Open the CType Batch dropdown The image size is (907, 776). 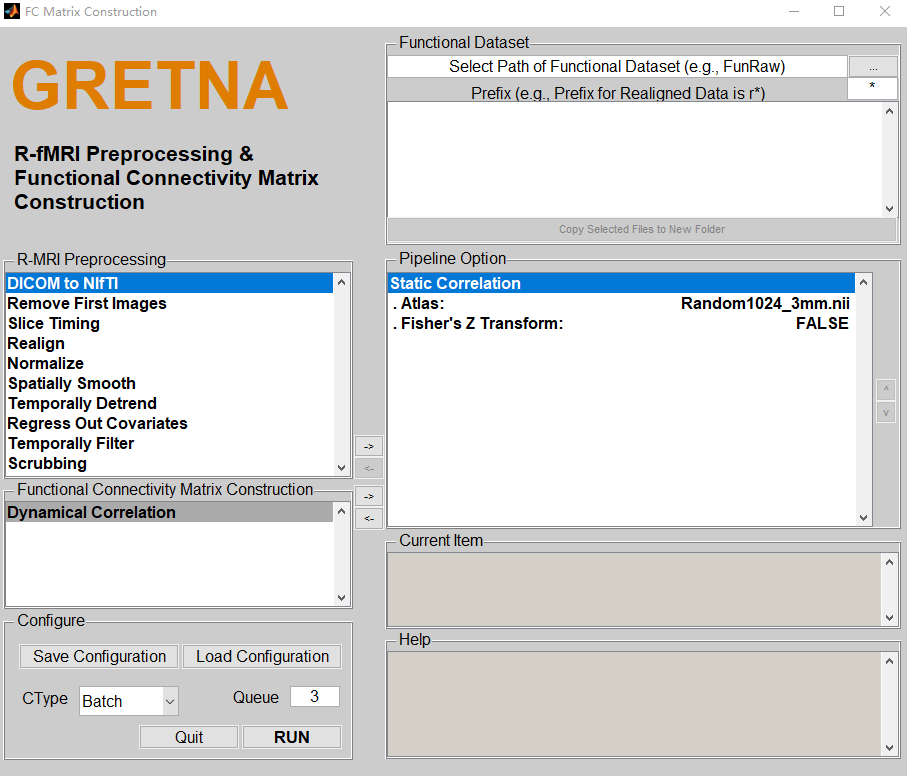click(x=128, y=701)
